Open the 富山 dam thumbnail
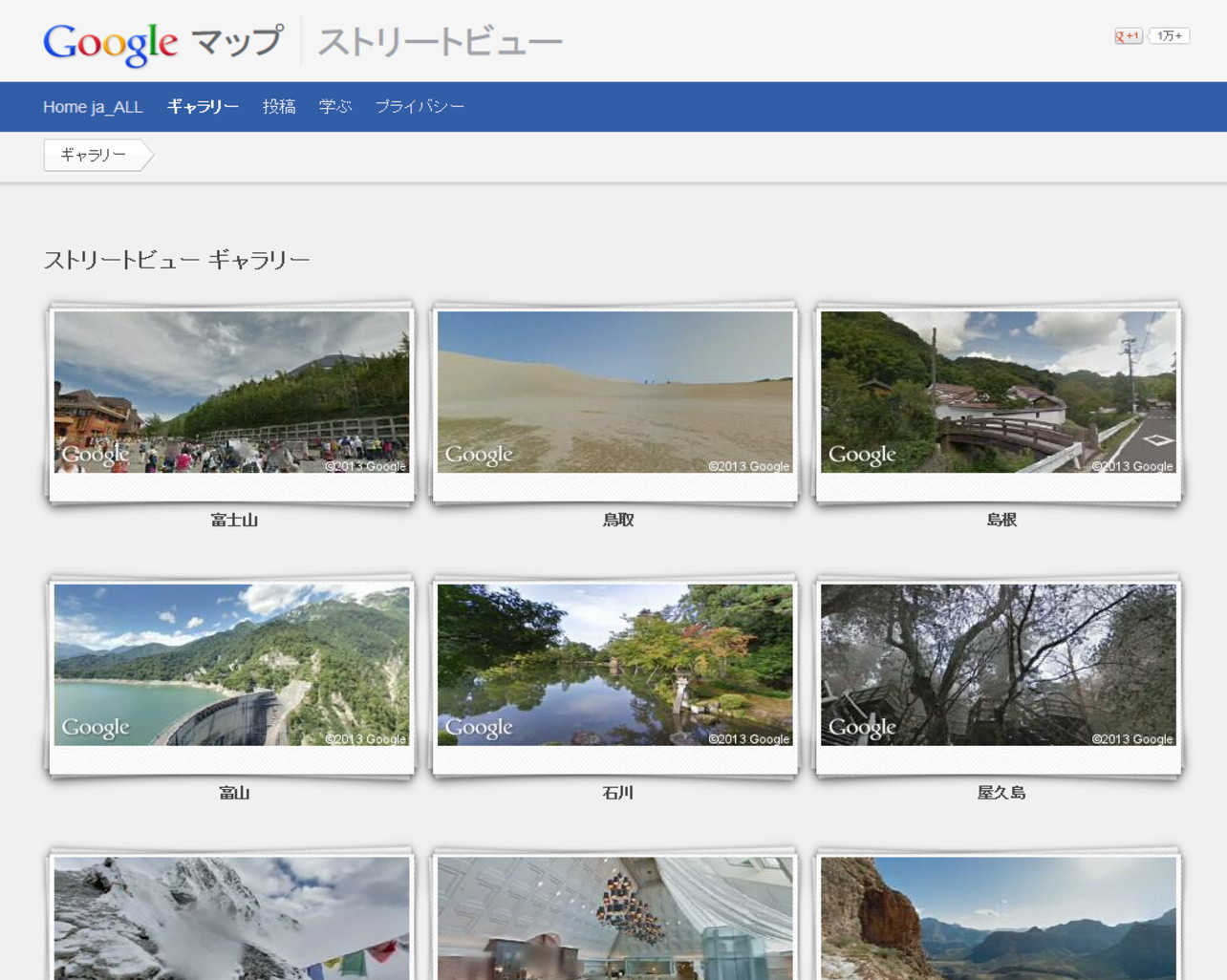1227x980 pixels. [x=231, y=665]
